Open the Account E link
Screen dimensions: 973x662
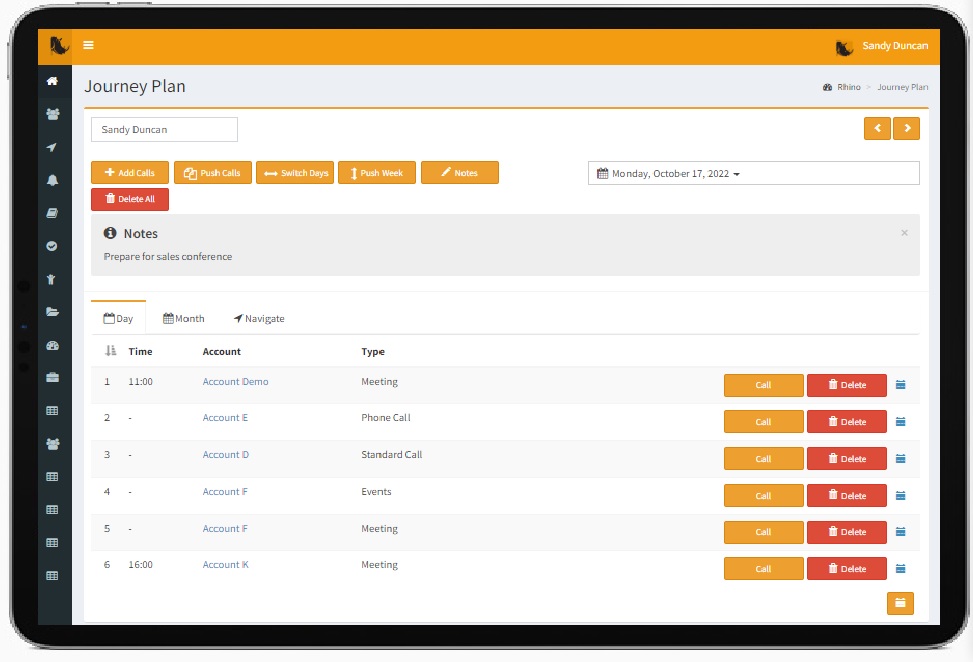[x=225, y=418]
